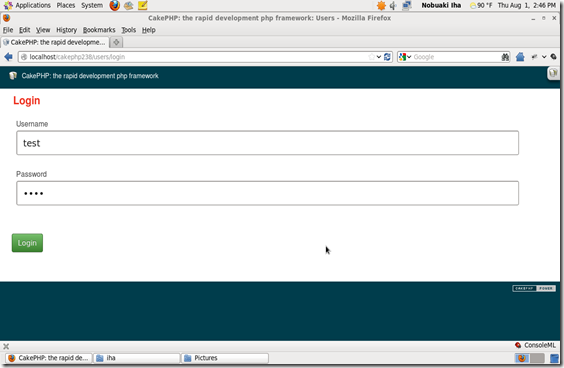Open Firefox Edit menu
The width and height of the screenshot is (564, 368).
click(x=24, y=30)
